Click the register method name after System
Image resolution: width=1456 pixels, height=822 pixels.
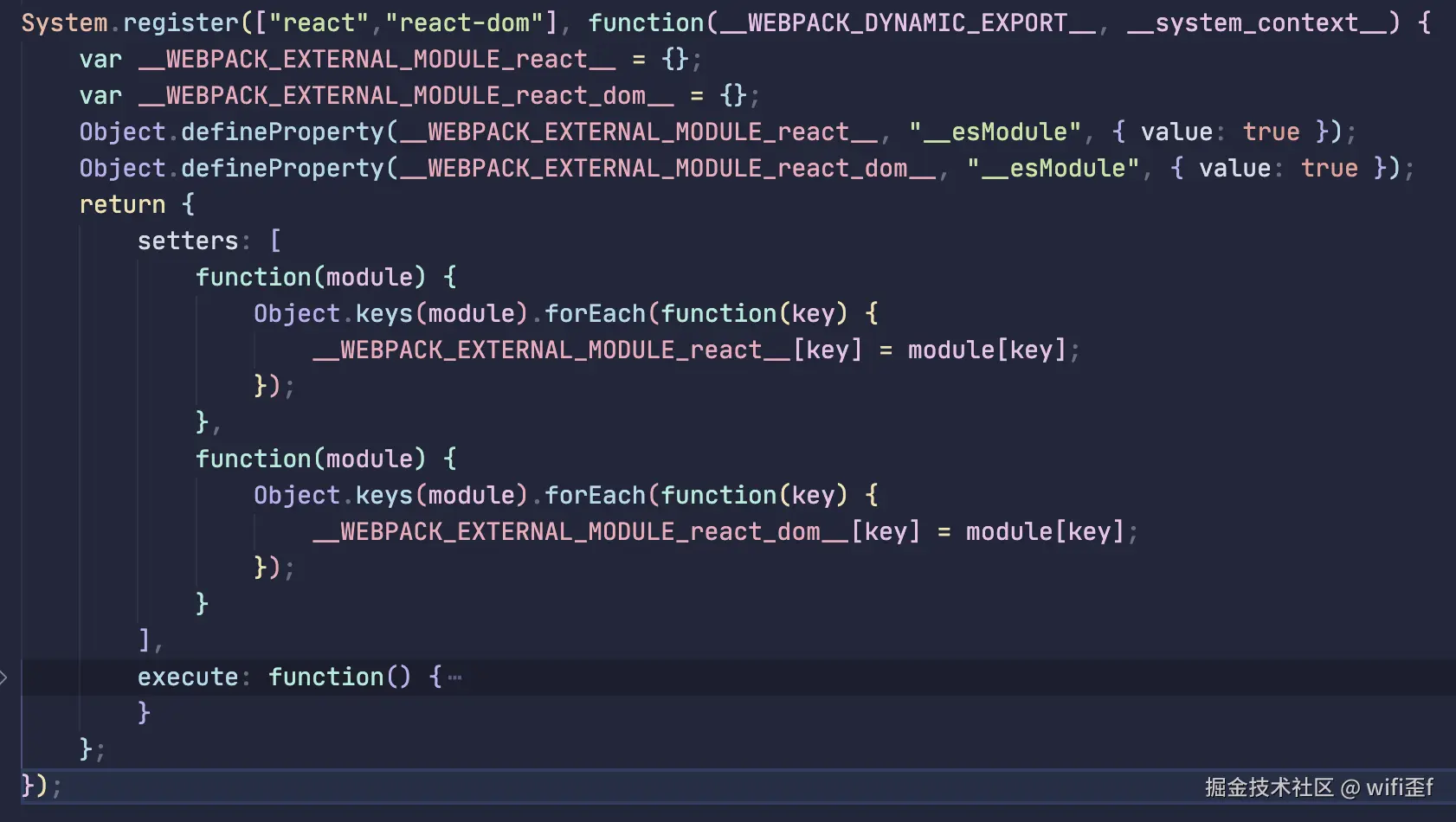tap(181, 22)
